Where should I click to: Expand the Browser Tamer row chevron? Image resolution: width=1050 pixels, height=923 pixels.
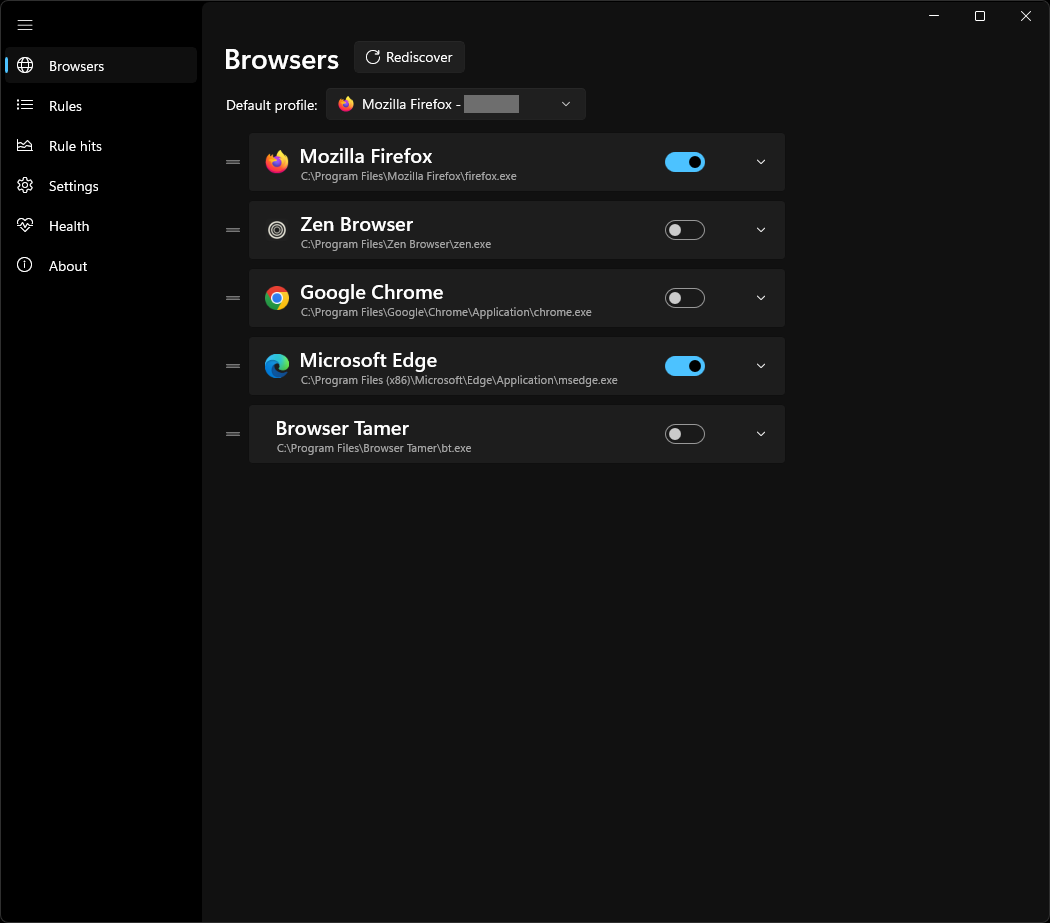point(761,434)
